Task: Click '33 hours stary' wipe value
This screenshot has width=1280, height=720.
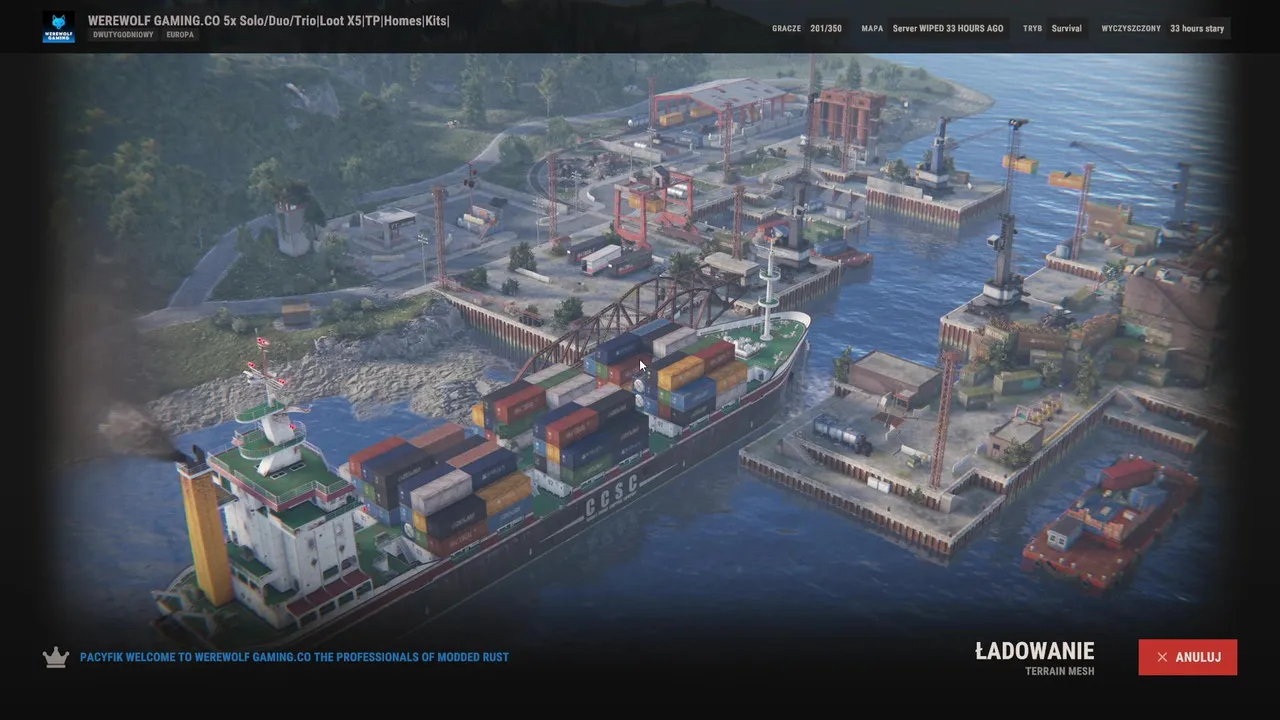Action: coord(1197,28)
